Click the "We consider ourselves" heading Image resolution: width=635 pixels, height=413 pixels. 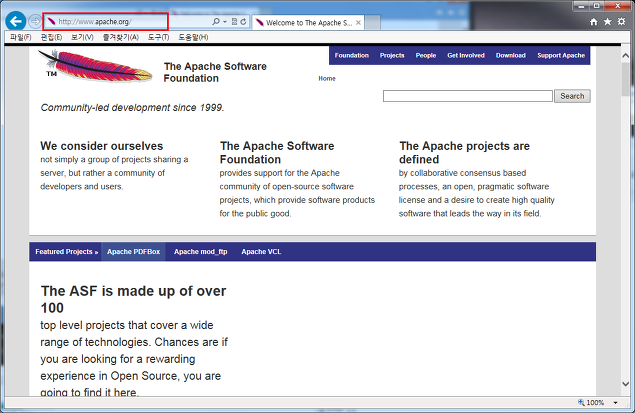tap(102, 146)
